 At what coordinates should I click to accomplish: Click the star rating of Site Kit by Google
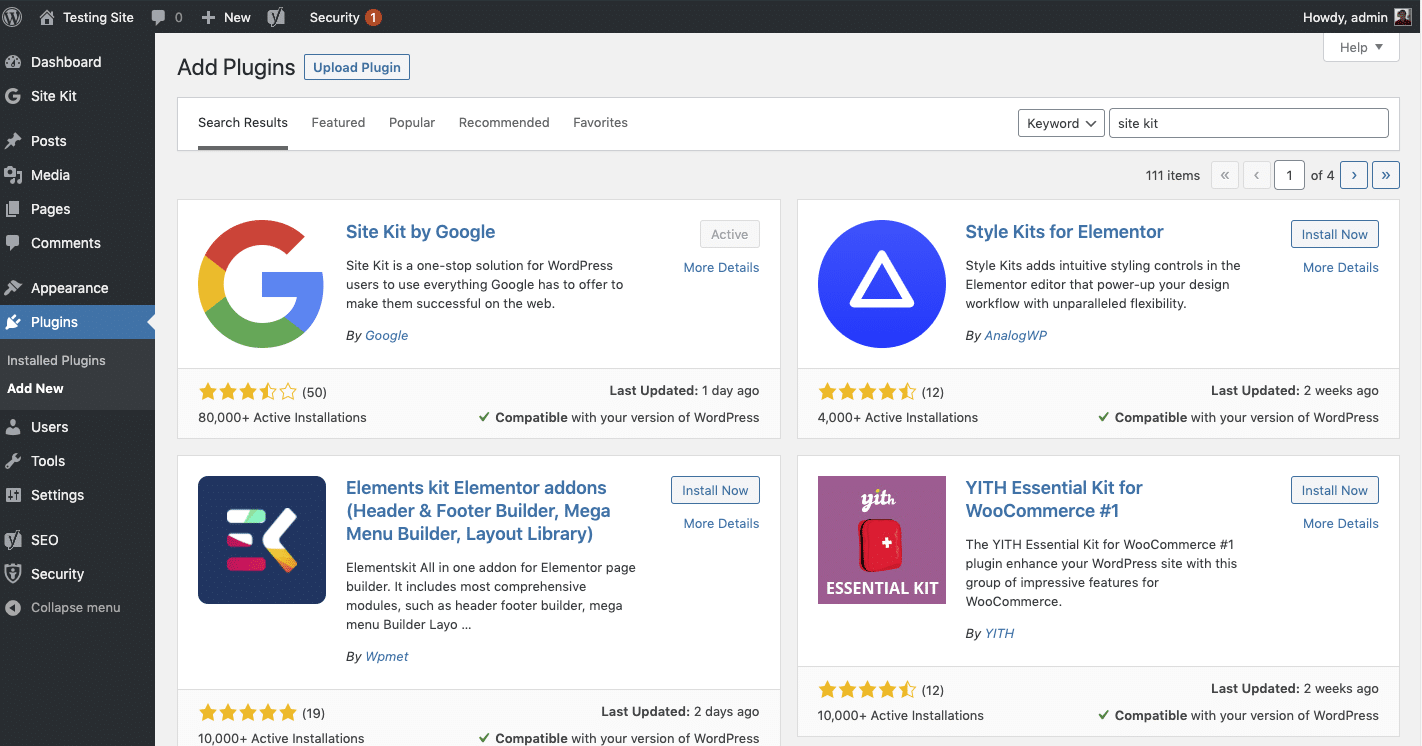coord(247,392)
